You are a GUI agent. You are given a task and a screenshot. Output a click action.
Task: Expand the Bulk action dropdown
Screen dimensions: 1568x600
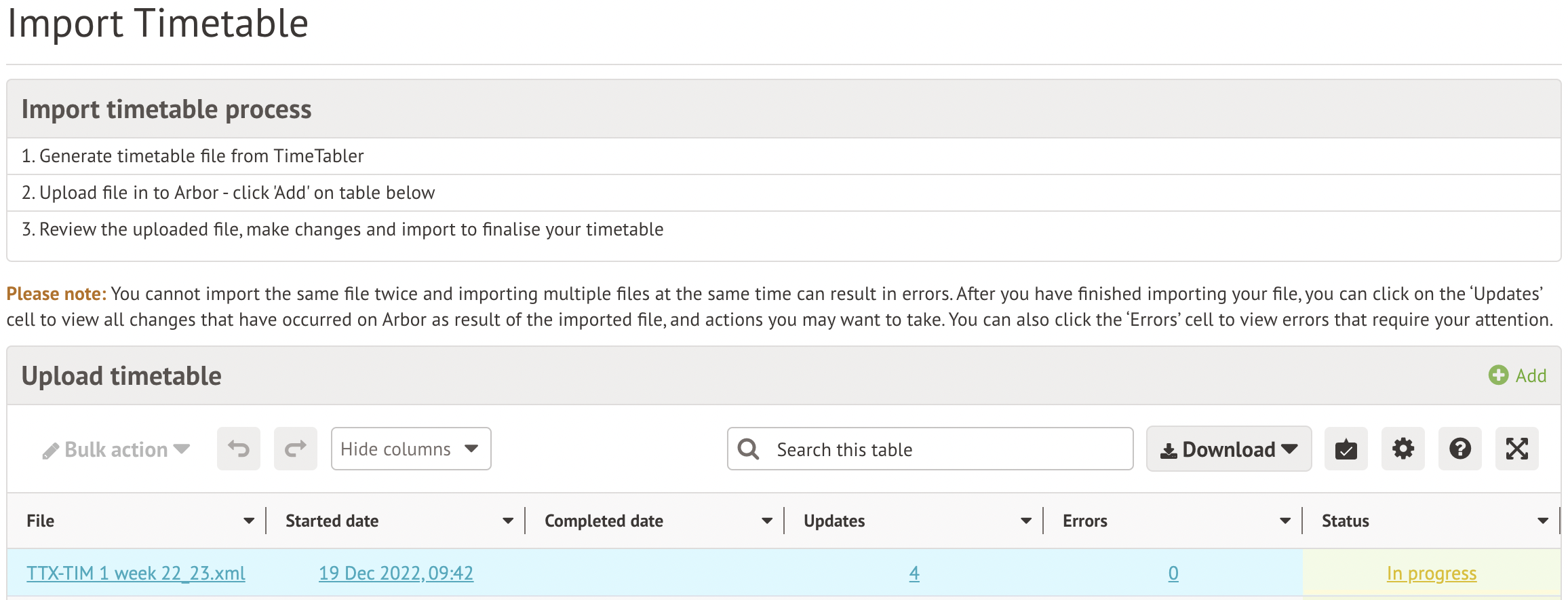(x=116, y=449)
